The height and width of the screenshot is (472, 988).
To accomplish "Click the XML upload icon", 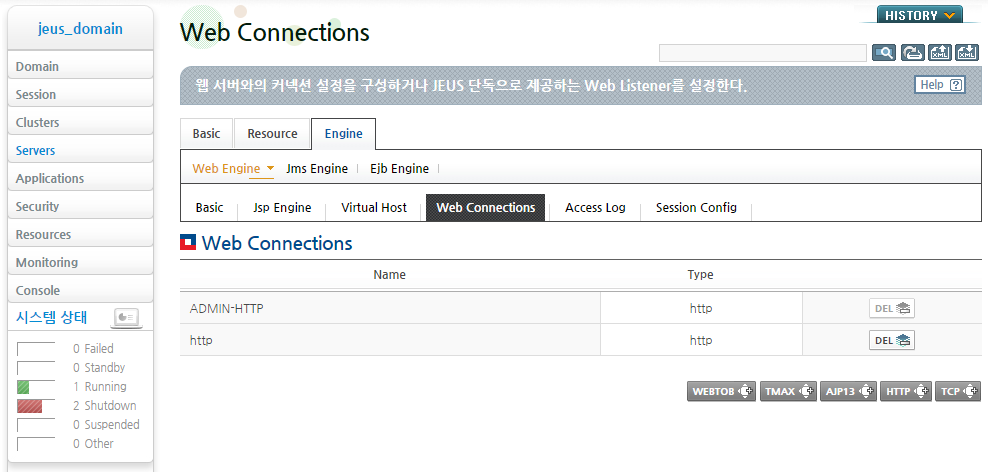I will point(939,53).
